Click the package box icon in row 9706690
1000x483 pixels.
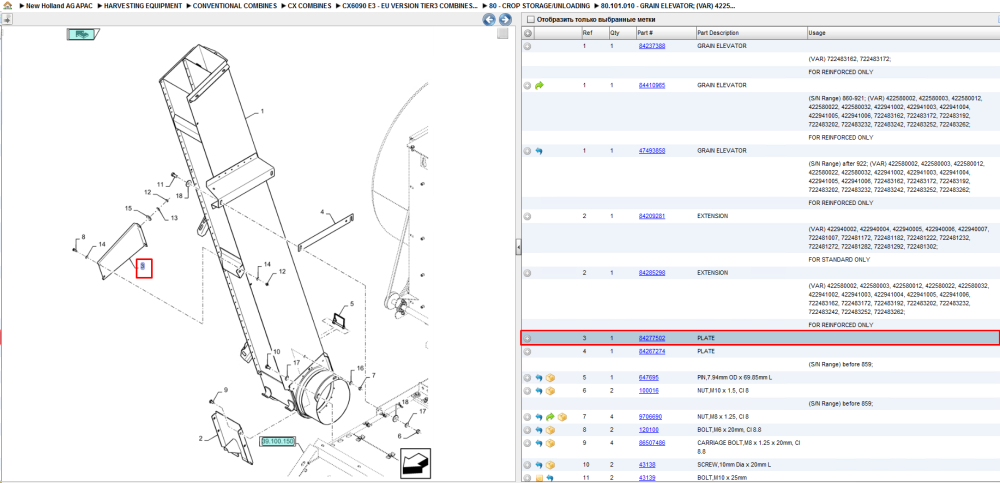tap(562, 417)
